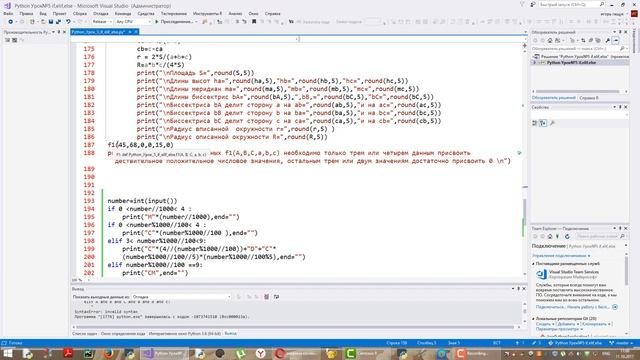
Task: Click the navigate backward toolbar icon
Action: coord(11,22)
